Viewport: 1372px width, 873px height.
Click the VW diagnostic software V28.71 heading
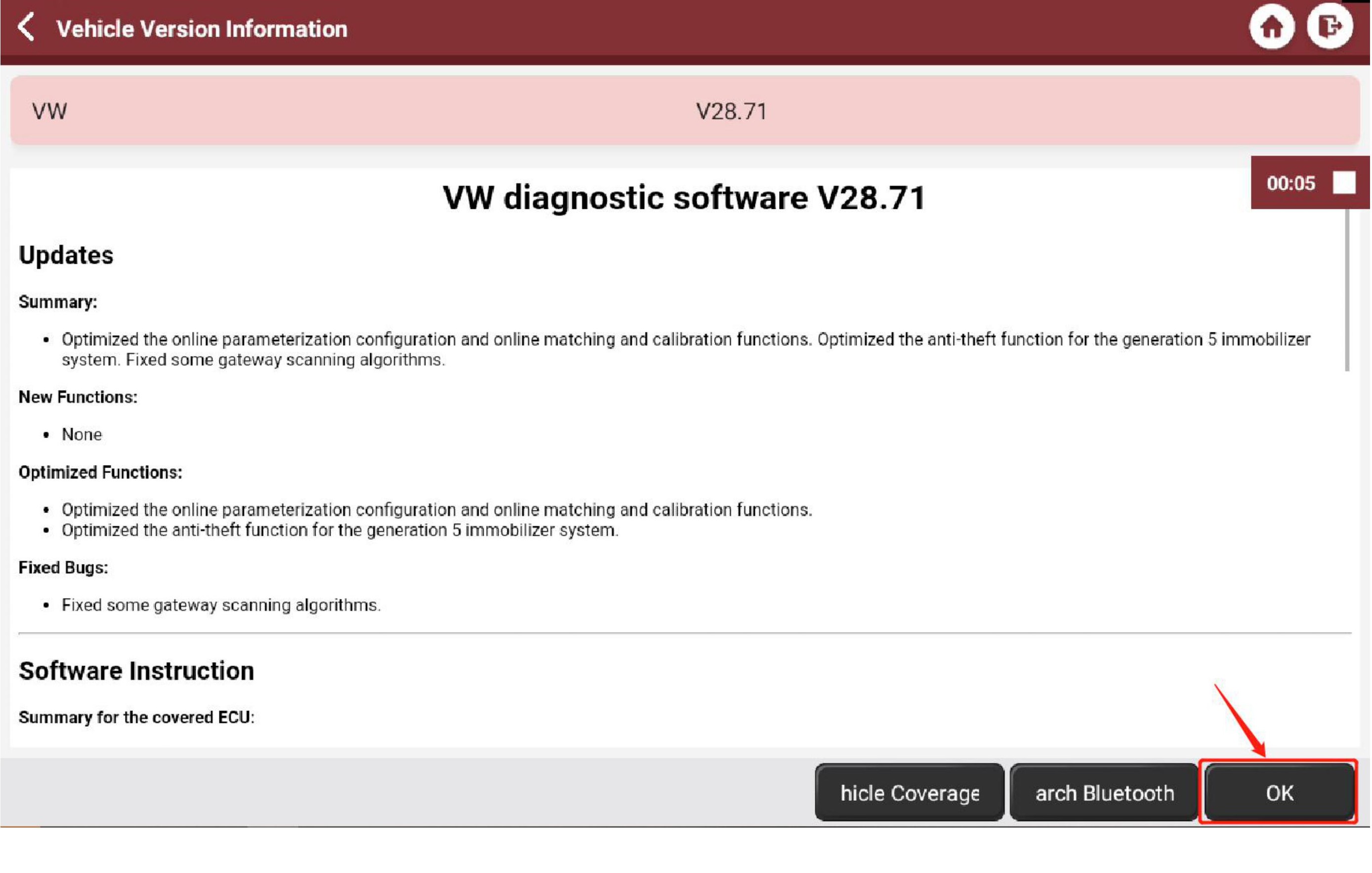click(x=684, y=198)
